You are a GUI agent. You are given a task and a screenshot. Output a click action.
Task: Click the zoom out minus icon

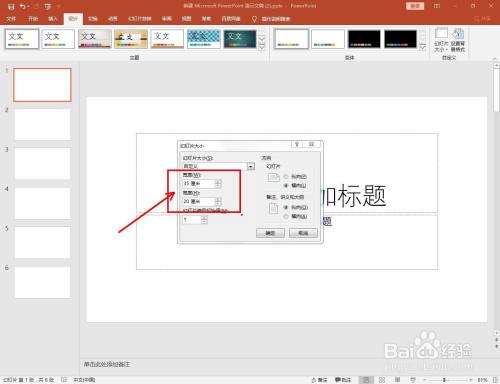point(425,380)
